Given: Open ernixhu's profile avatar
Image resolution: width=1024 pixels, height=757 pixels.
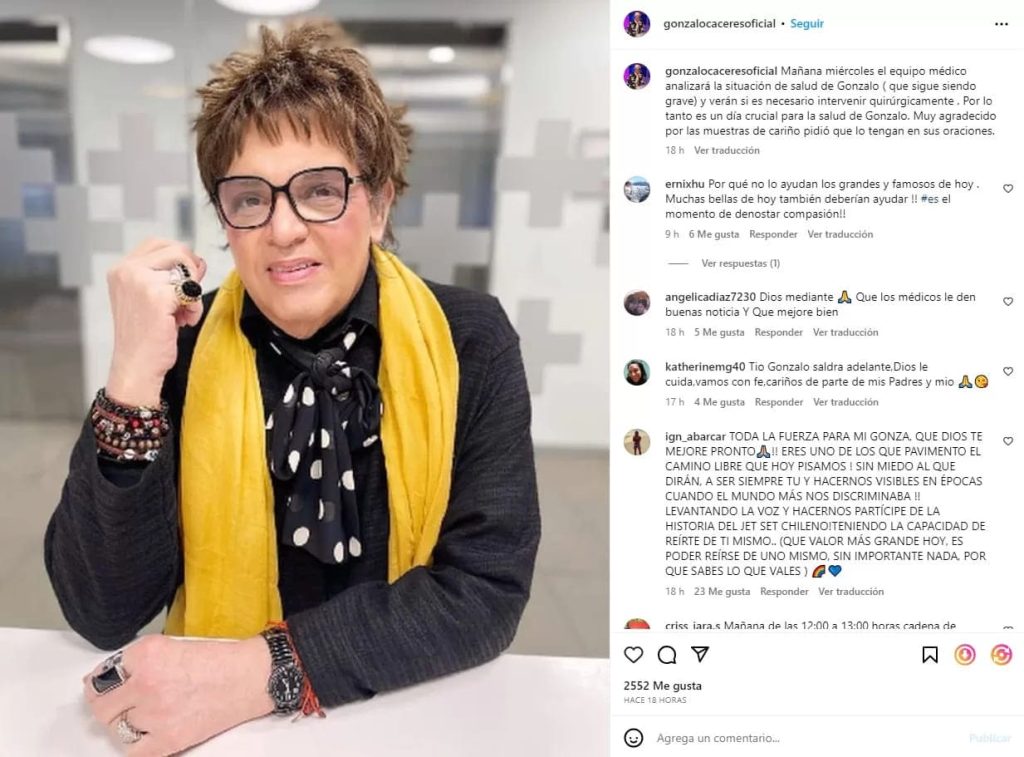Looking at the screenshot, I should click(637, 190).
